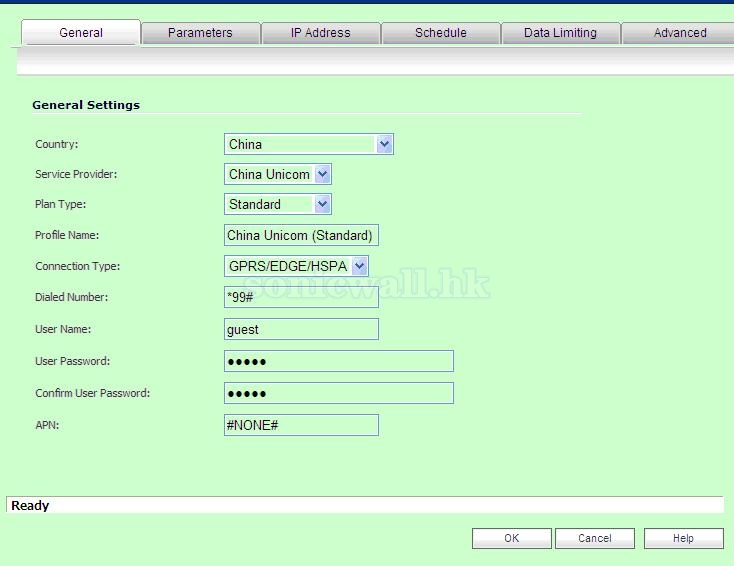Switch to the General tab
Screen dimensions: 734x566
point(81,32)
